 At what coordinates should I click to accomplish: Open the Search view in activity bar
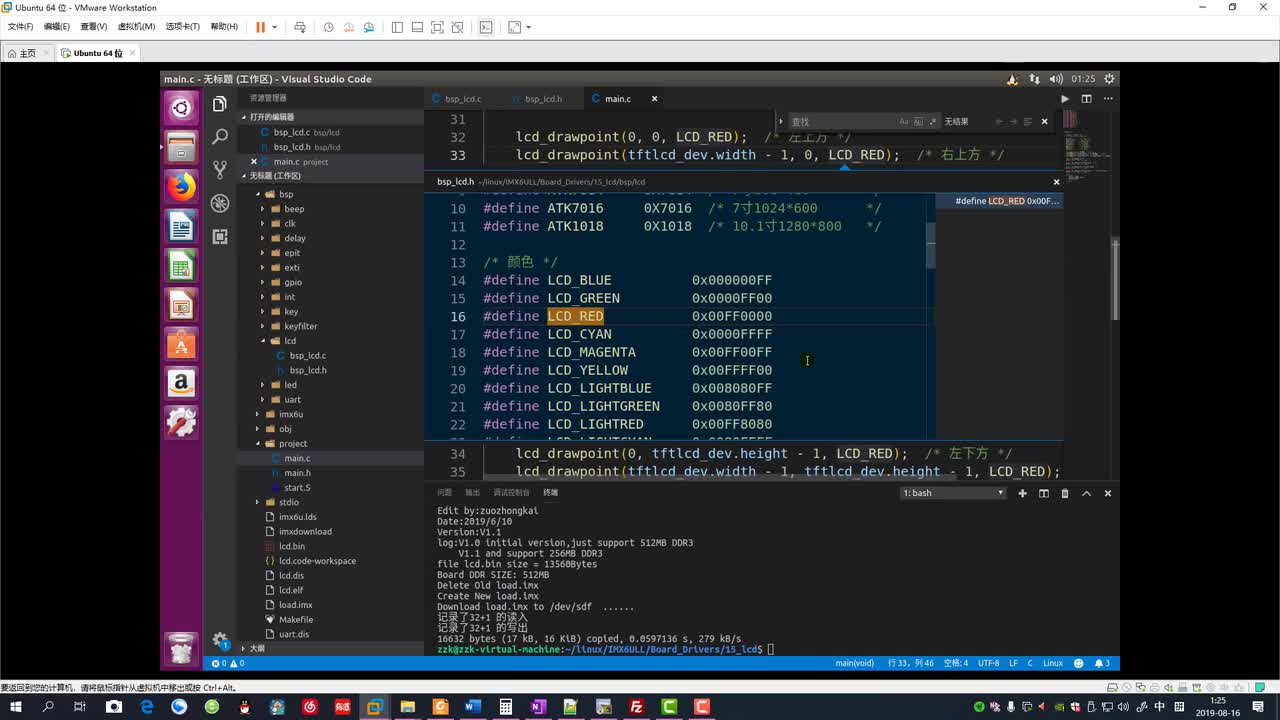tap(220, 137)
